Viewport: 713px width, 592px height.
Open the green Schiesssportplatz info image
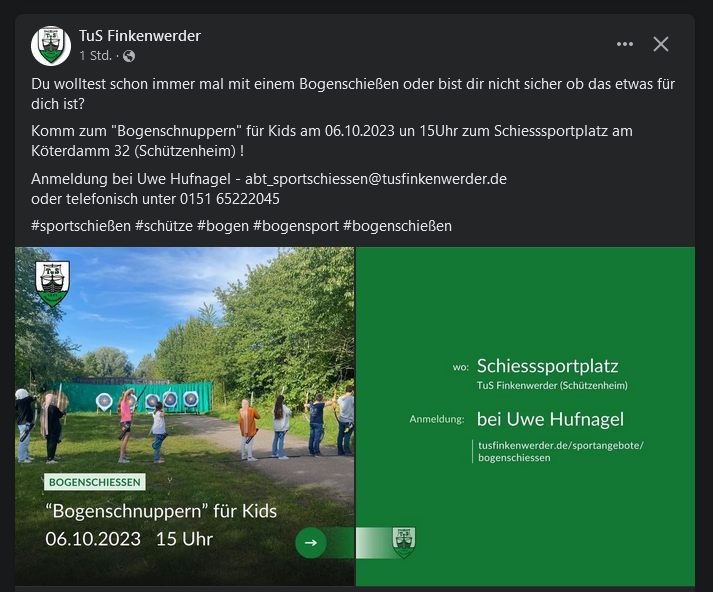525,416
